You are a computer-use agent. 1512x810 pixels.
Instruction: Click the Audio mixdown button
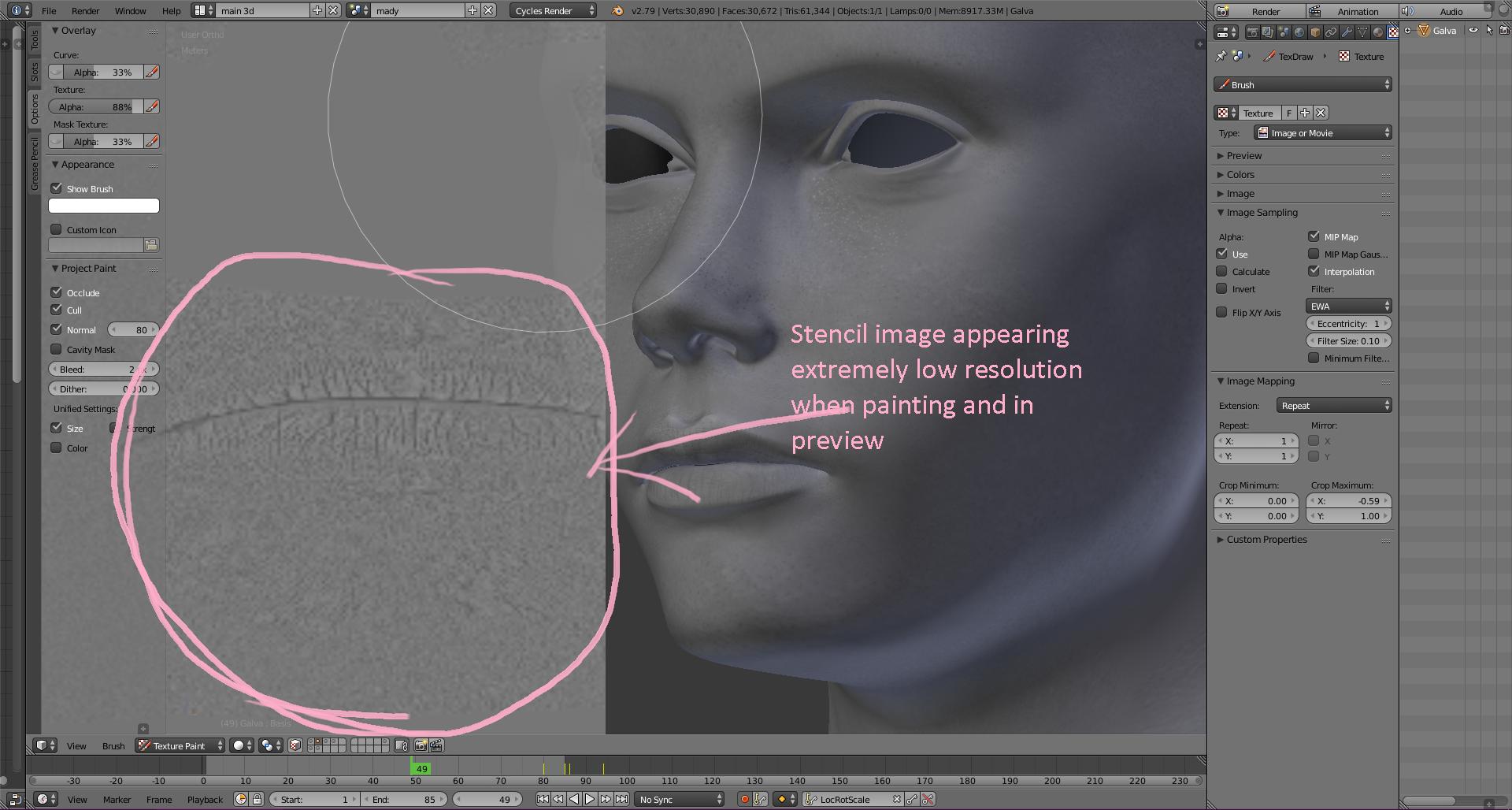tap(1445, 11)
